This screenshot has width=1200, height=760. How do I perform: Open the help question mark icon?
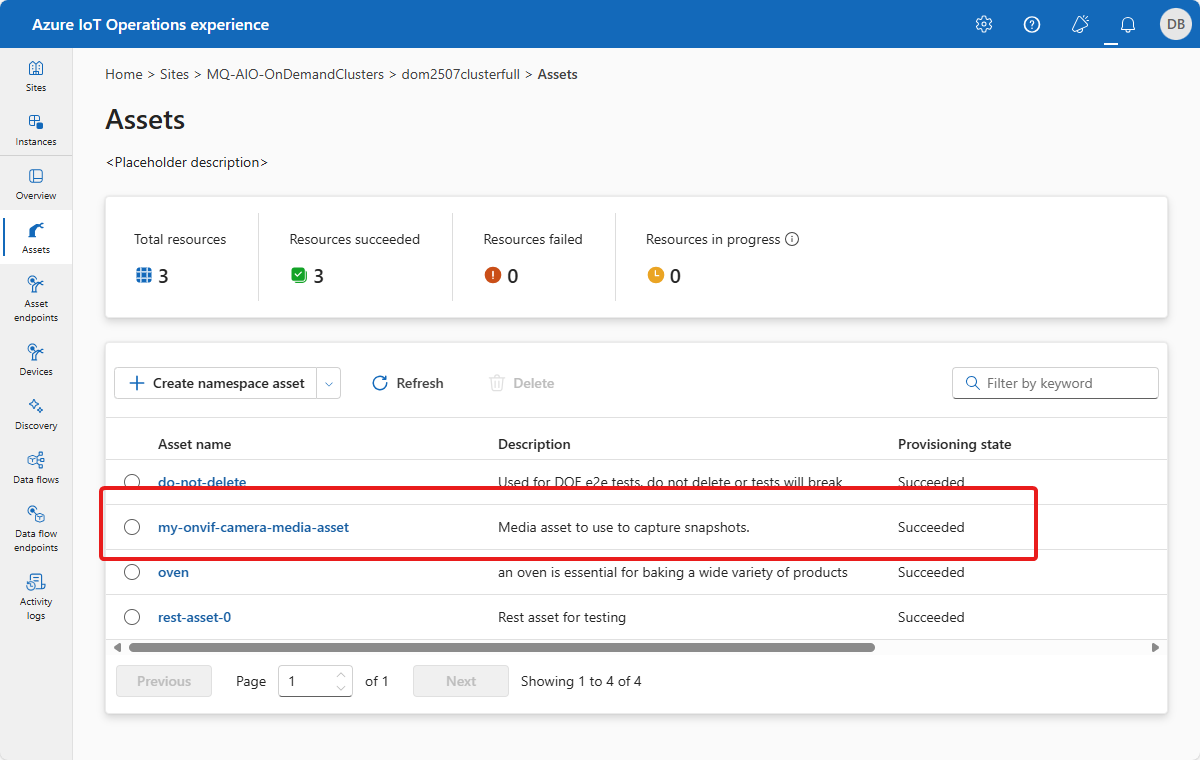click(x=1032, y=25)
